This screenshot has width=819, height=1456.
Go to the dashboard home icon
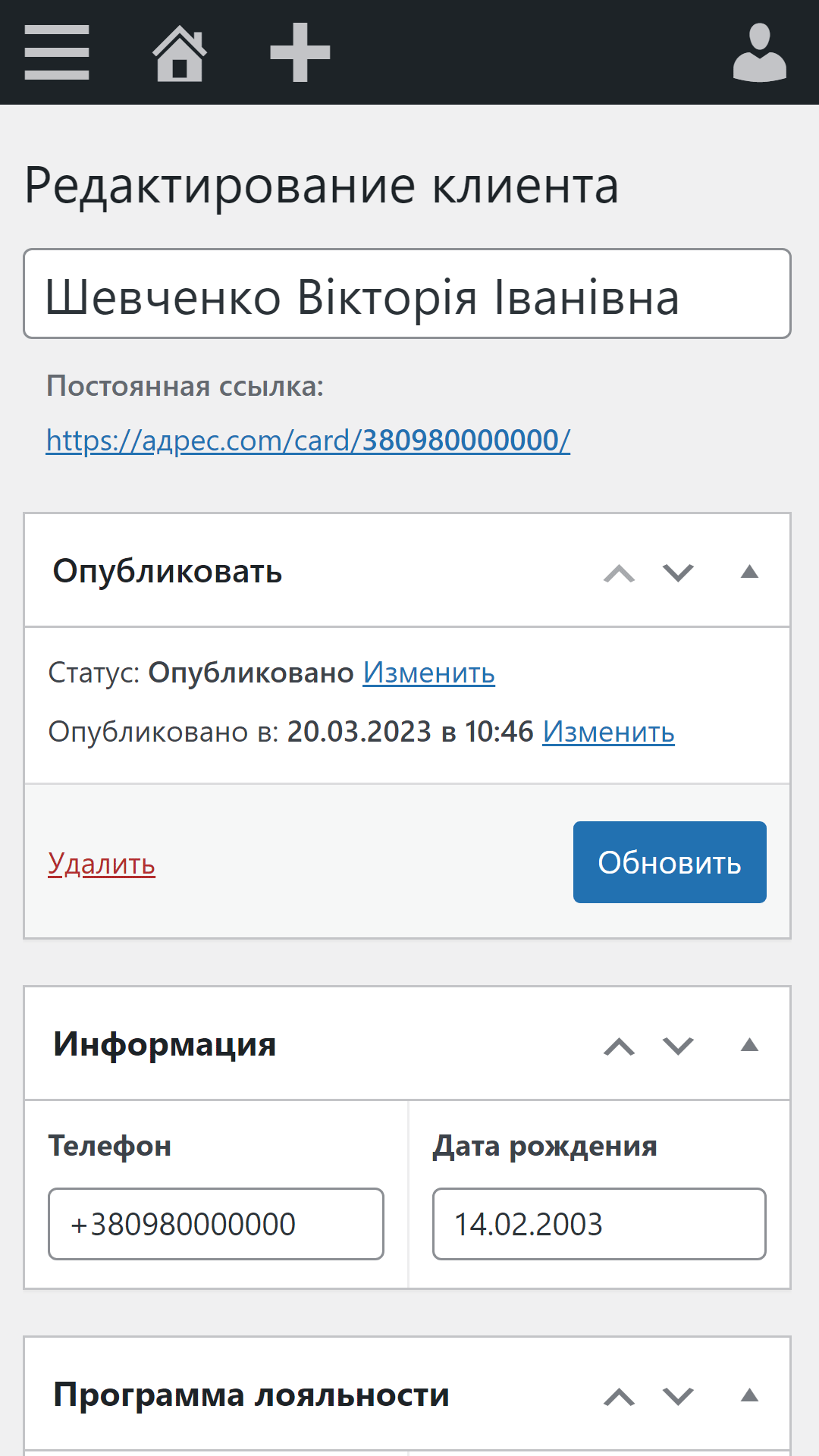(180, 52)
